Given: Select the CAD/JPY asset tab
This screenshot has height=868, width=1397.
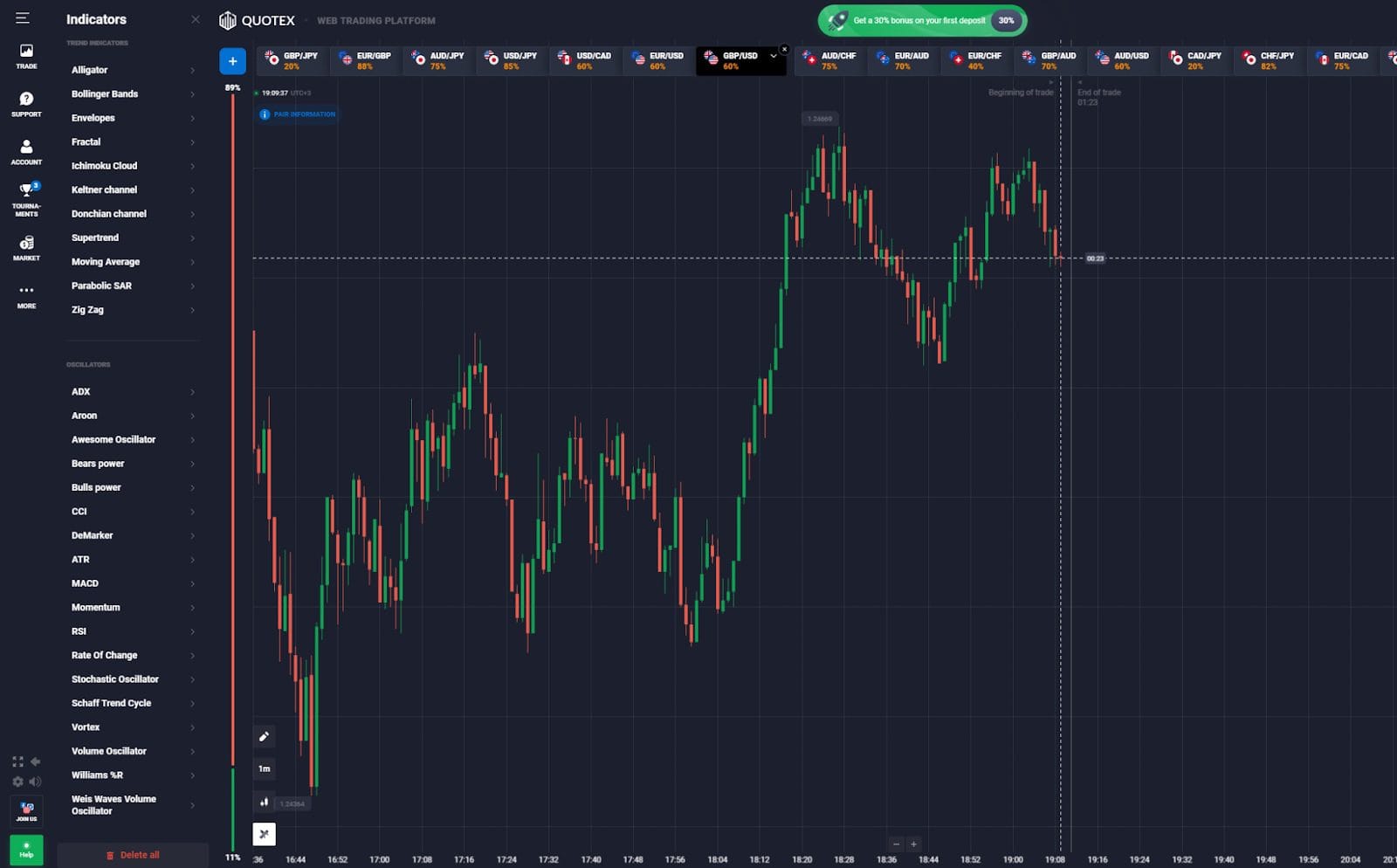Looking at the screenshot, I should click(1197, 60).
